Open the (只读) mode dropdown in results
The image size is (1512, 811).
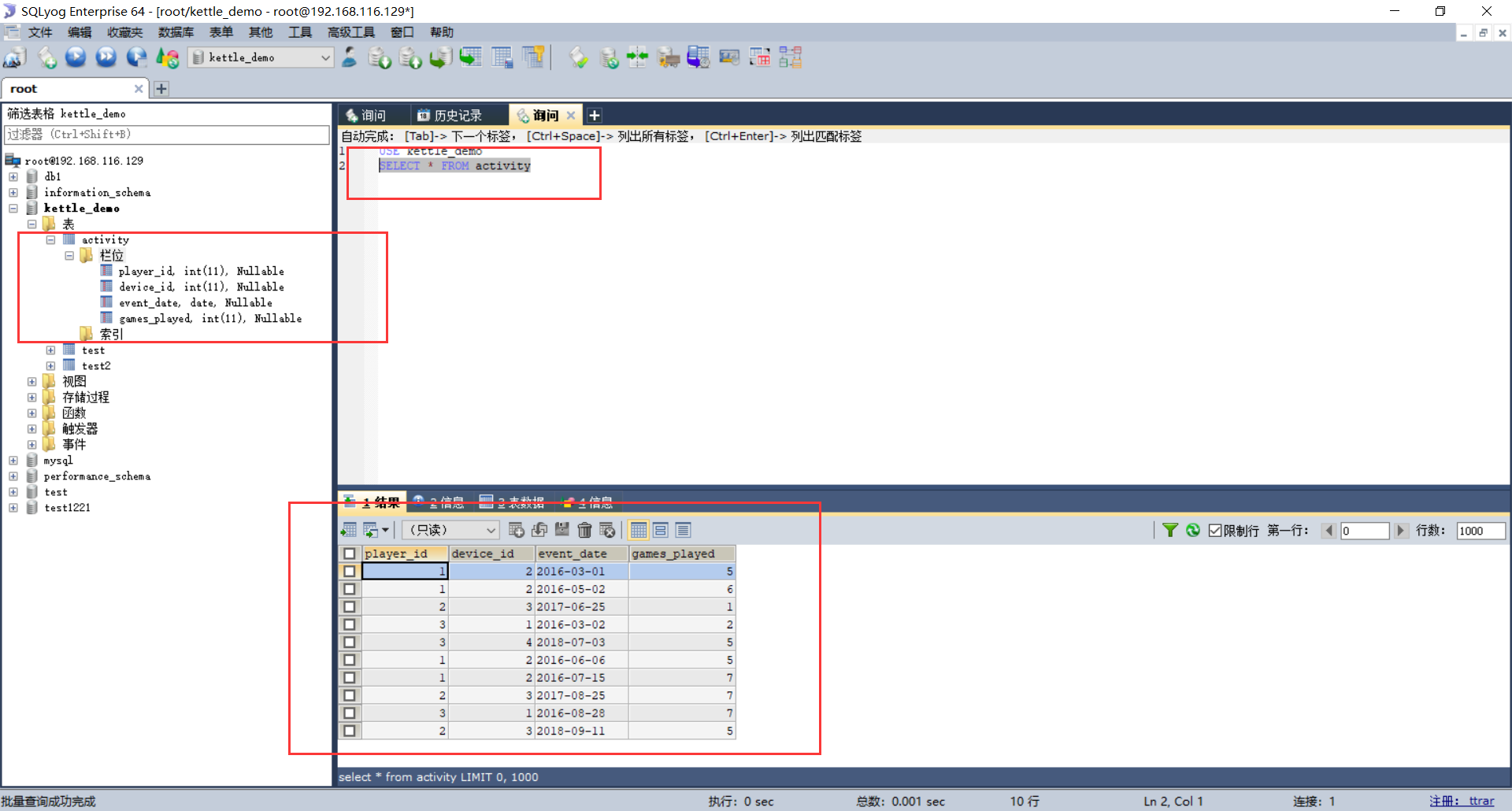point(489,530)
